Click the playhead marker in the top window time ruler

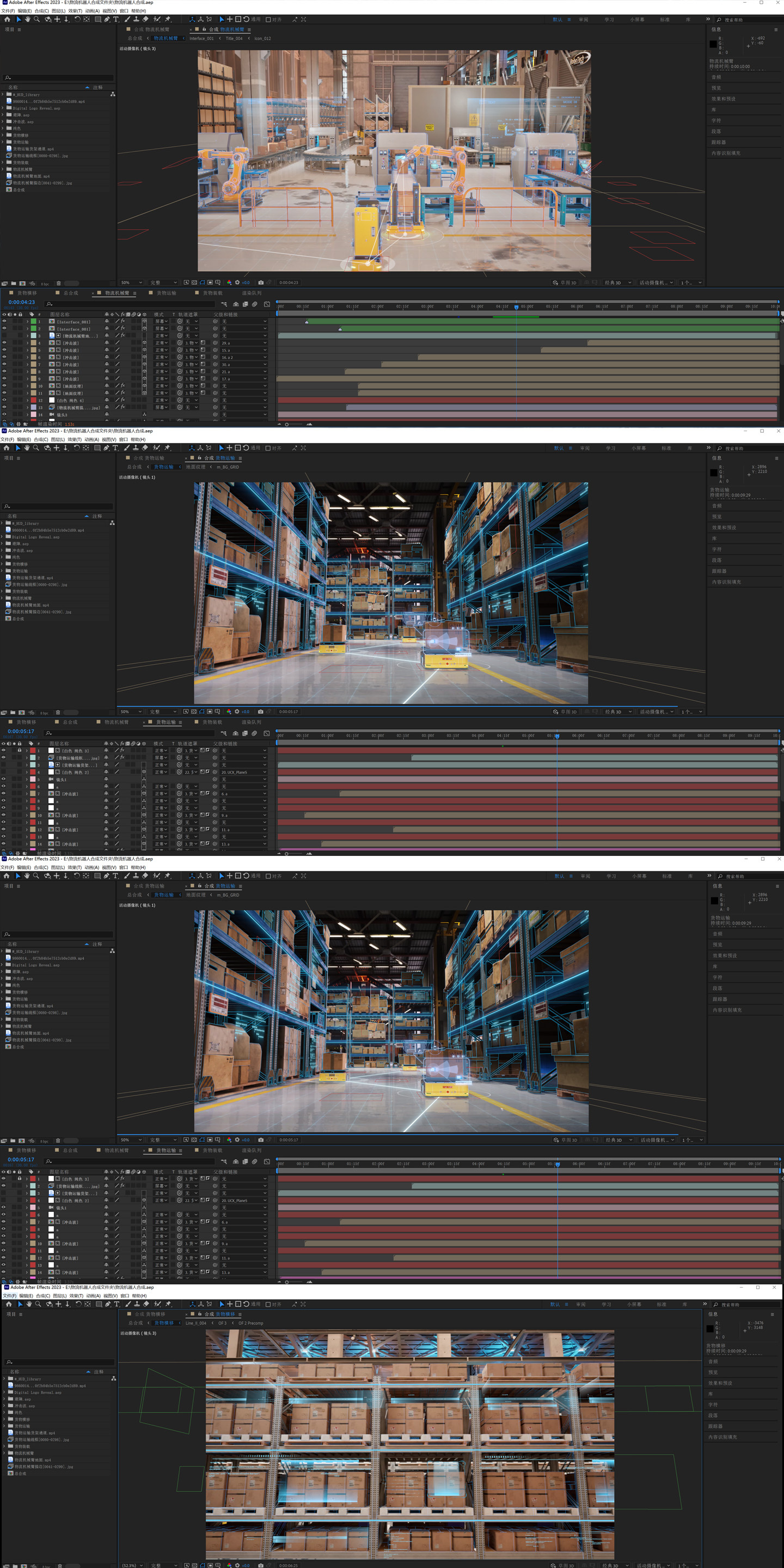(516, 307)
